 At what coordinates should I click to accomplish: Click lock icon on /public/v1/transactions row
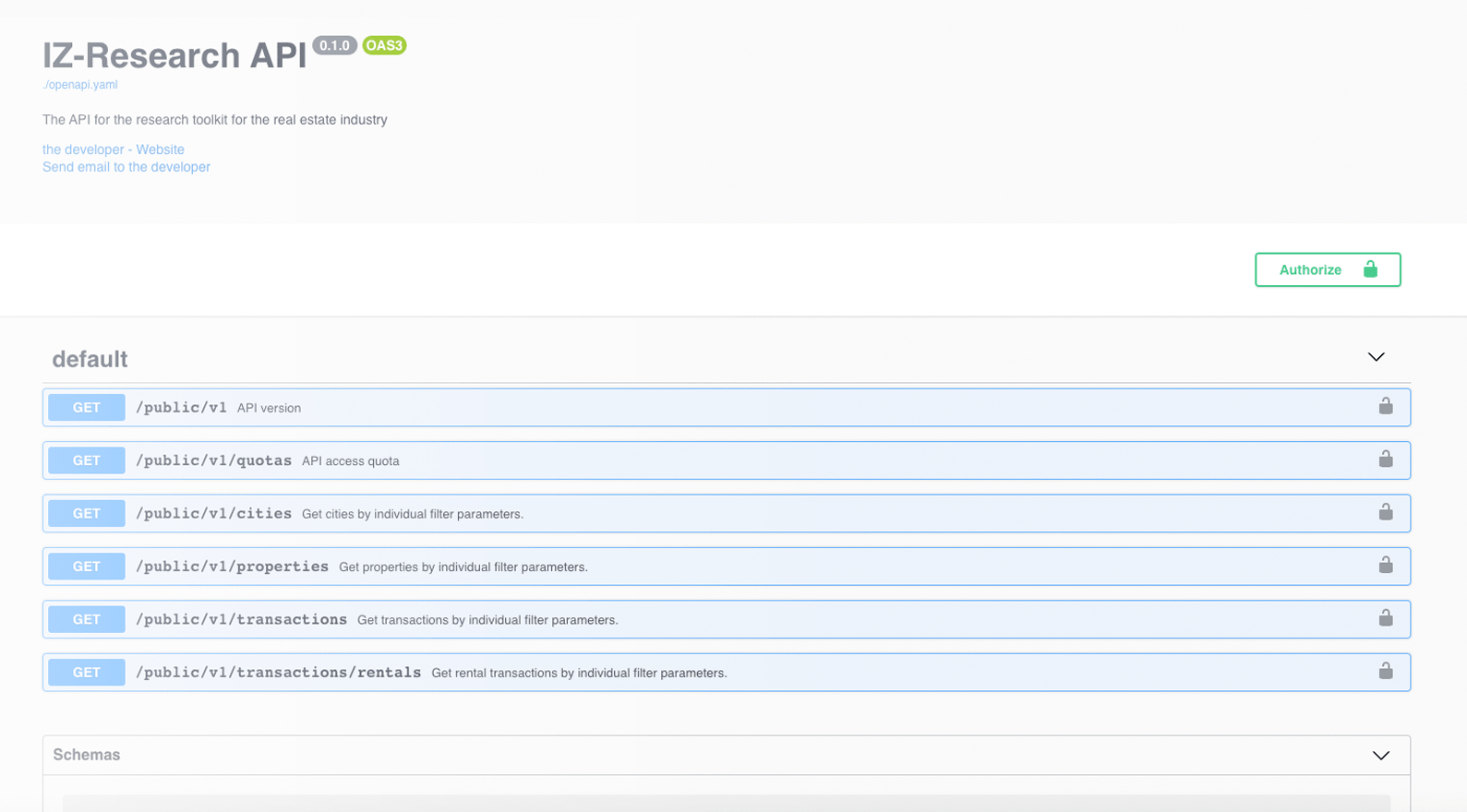pyautogui.click(x=1386, y=617)
